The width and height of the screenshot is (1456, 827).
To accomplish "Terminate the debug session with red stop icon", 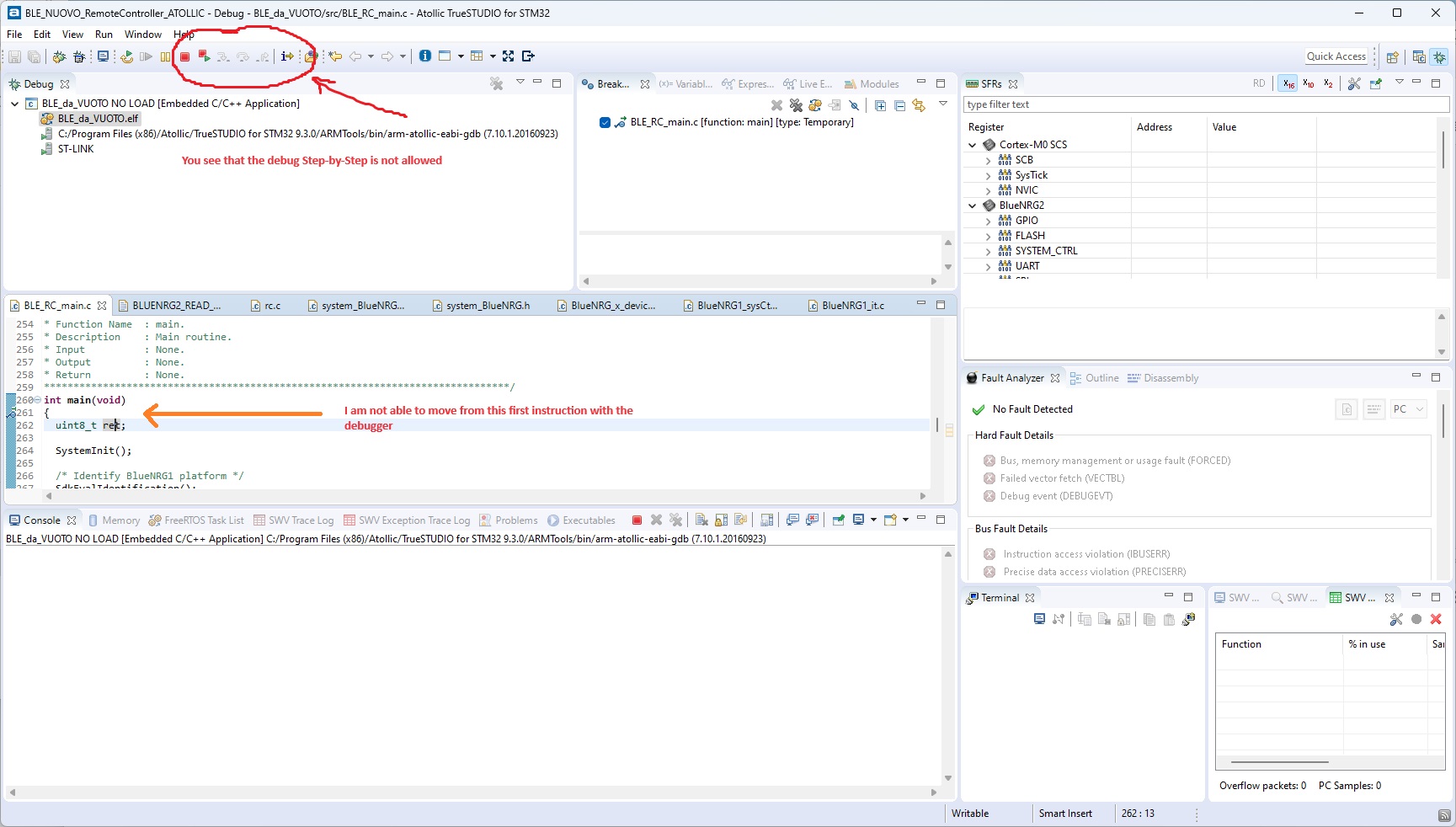I will pyautogui.click(x=184, y=56).
